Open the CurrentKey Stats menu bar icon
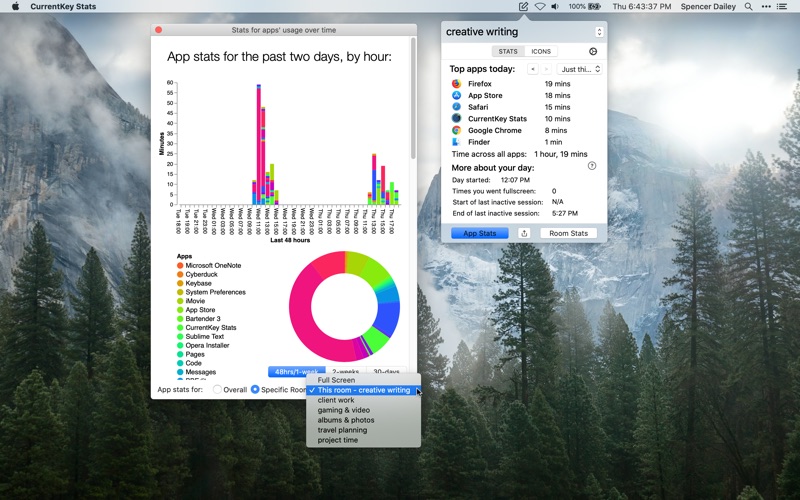 pyautogui.click(x=523, y=7)
